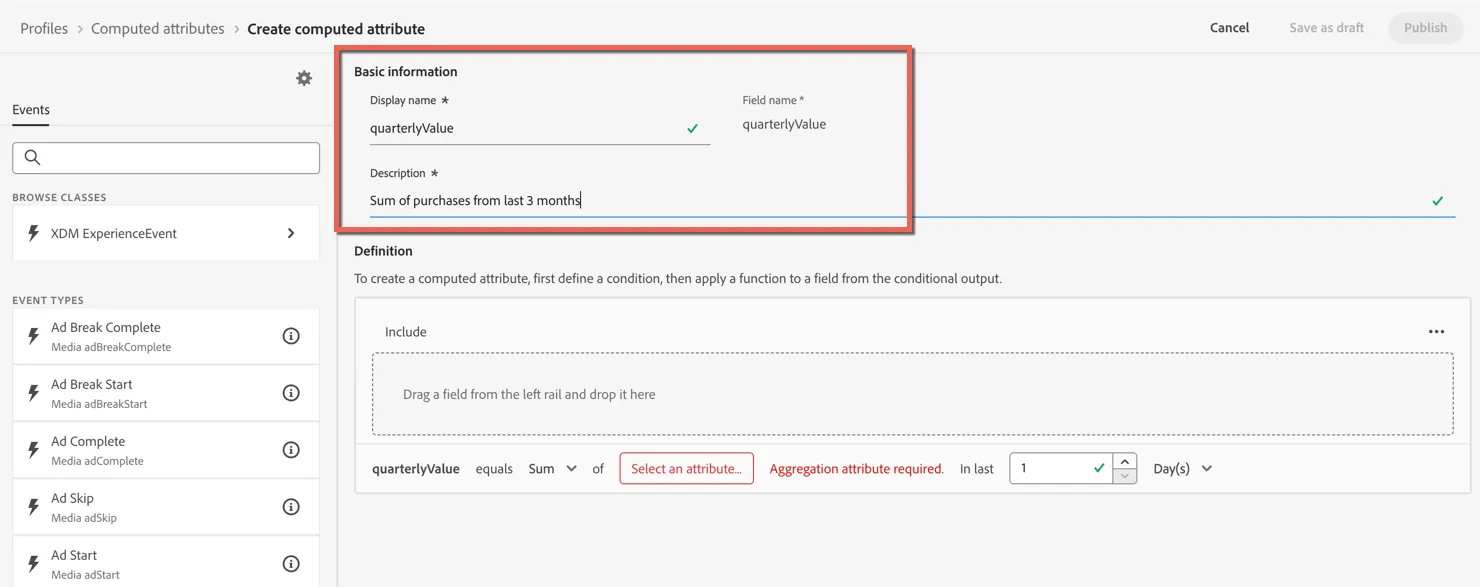Show info for Ad Complete event
This screenshot has height=587, width=1480.
pyautogui.click(x=291, y=450)
